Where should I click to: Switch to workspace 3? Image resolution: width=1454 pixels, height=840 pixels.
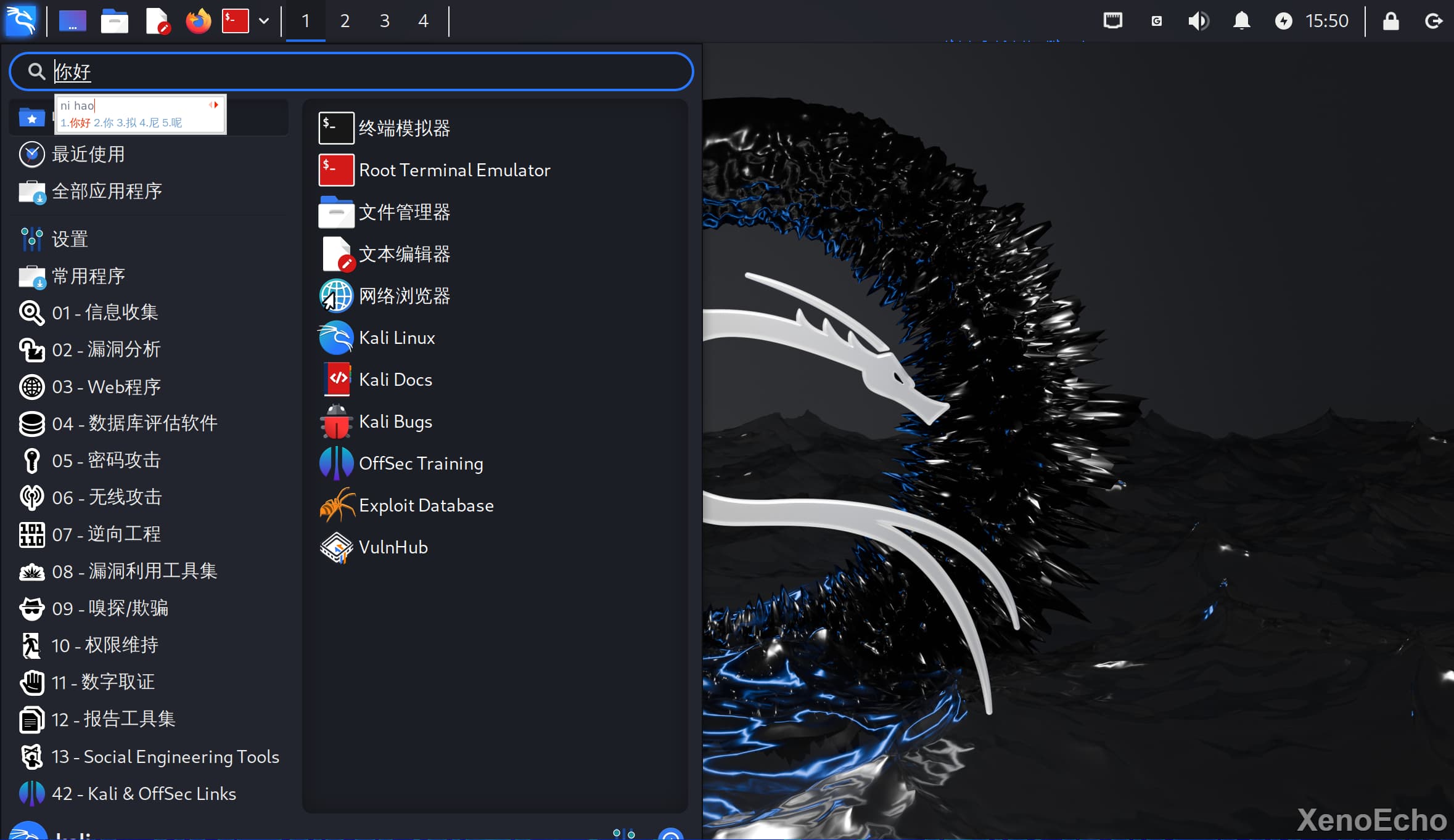click(384, 21)
